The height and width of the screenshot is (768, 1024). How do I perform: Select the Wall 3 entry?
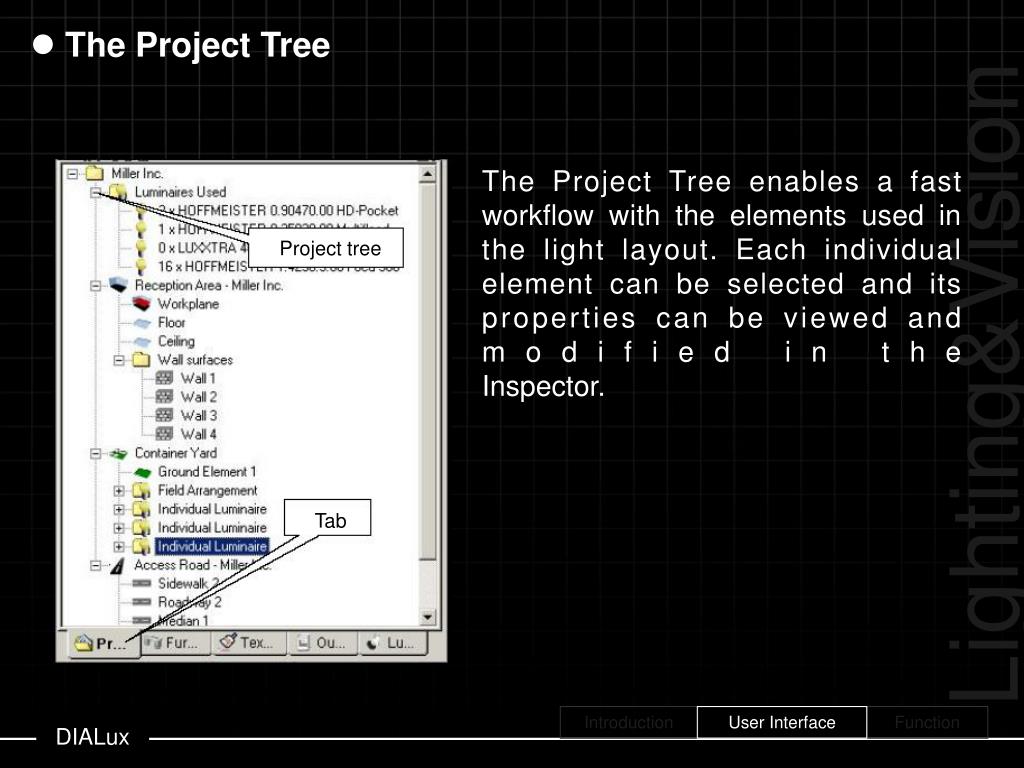(x=199, y=415)
